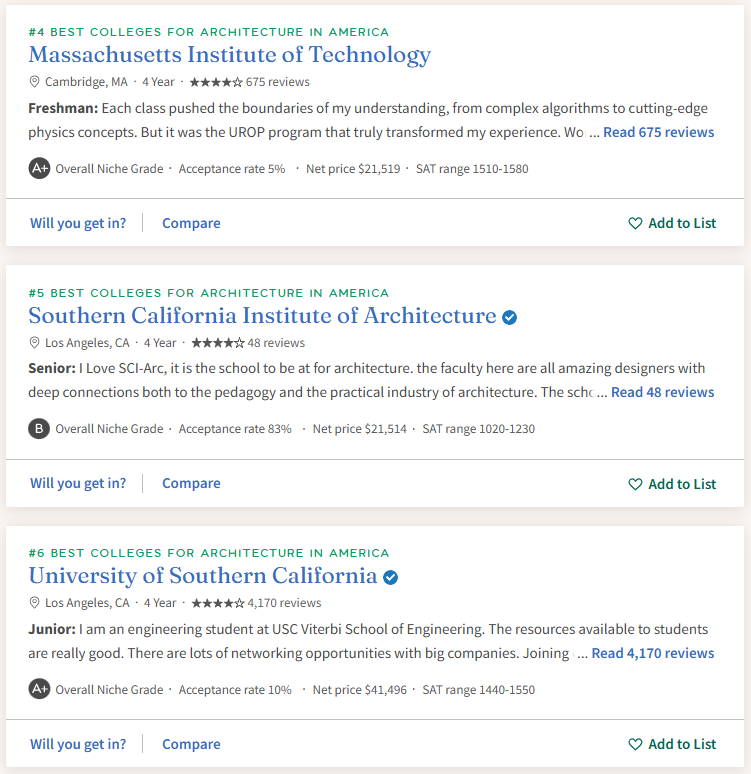This screenshot has width=751, height=774.
Task: Read 48 reviews for SCI-Arc
Action: [663, 392]
